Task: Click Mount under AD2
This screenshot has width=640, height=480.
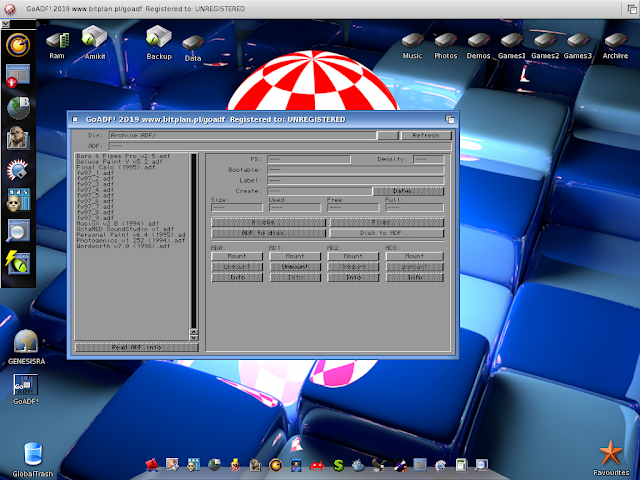Action: pos(353,256)
